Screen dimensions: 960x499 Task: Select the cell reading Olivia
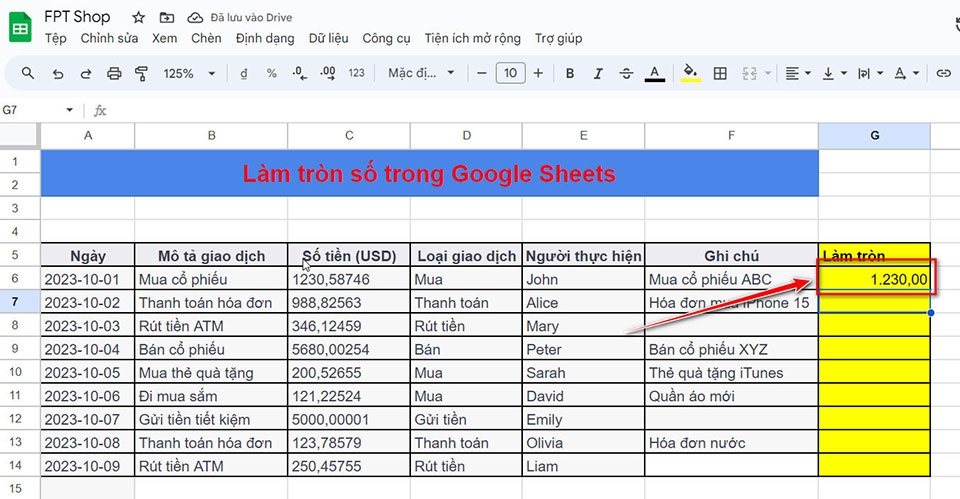click(583, 442)
